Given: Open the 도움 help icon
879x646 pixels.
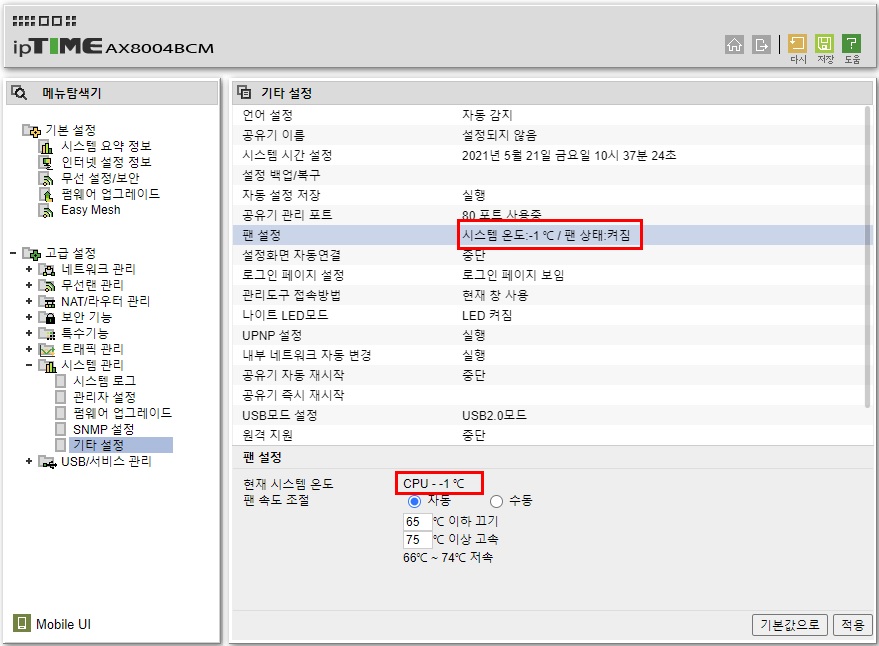Looking at the screenshot, I should coord(851,43).
